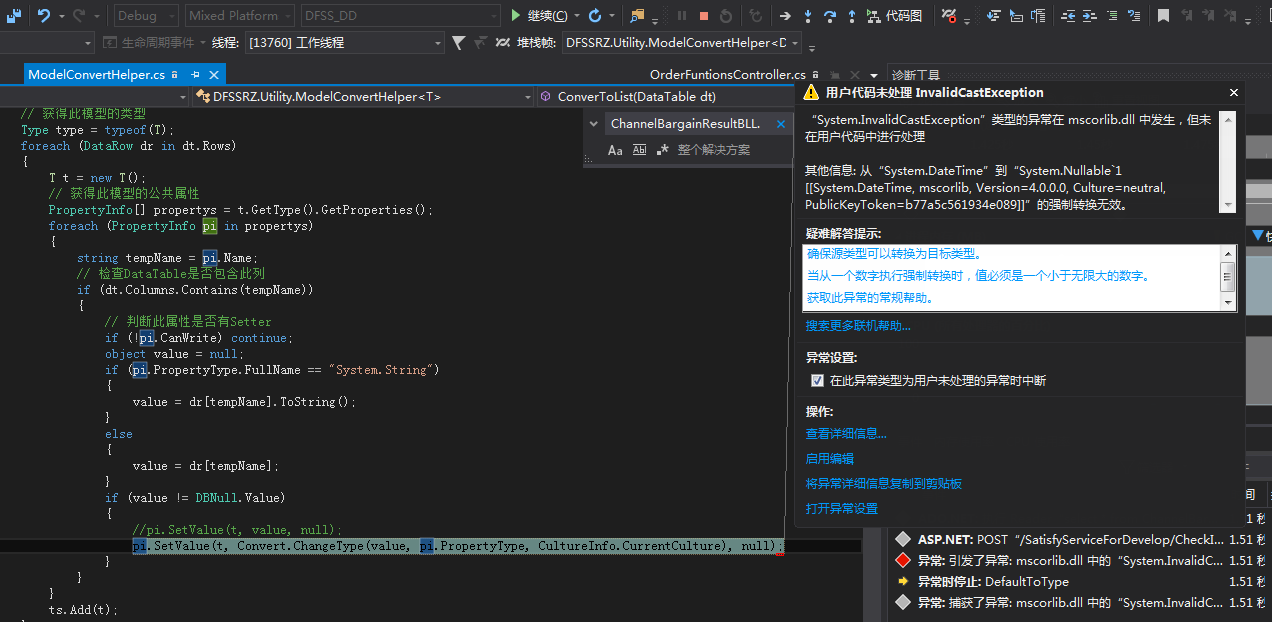The width and height of the screenshot is (1272, 622).
Task: Toggle pin on ModelConvertHelper.cs tab
Action: (195, 75)
